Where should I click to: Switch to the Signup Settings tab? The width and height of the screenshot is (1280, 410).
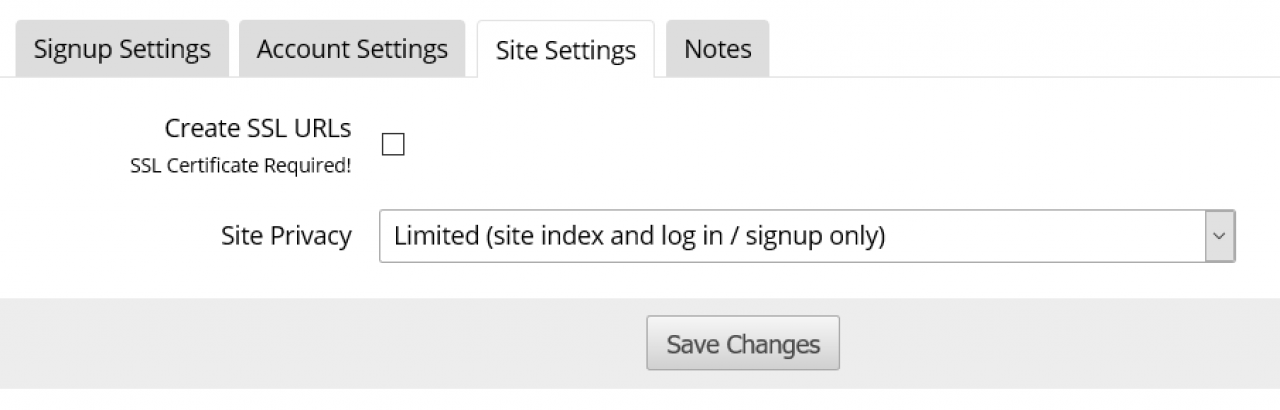pyautogui.click(x=122, y=49)
